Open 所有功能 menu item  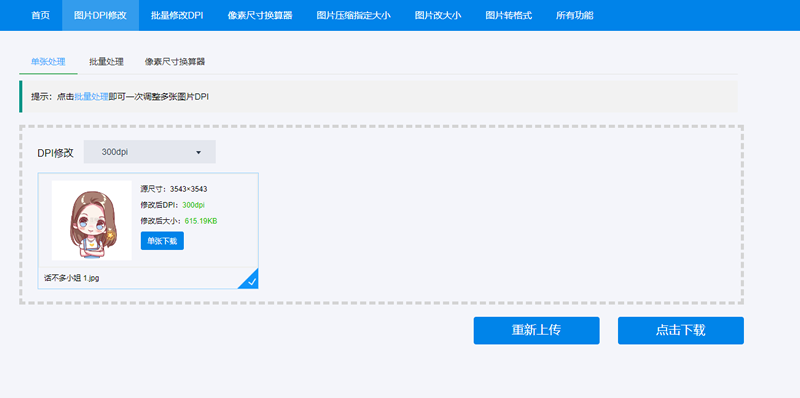[x=574, y=15]
